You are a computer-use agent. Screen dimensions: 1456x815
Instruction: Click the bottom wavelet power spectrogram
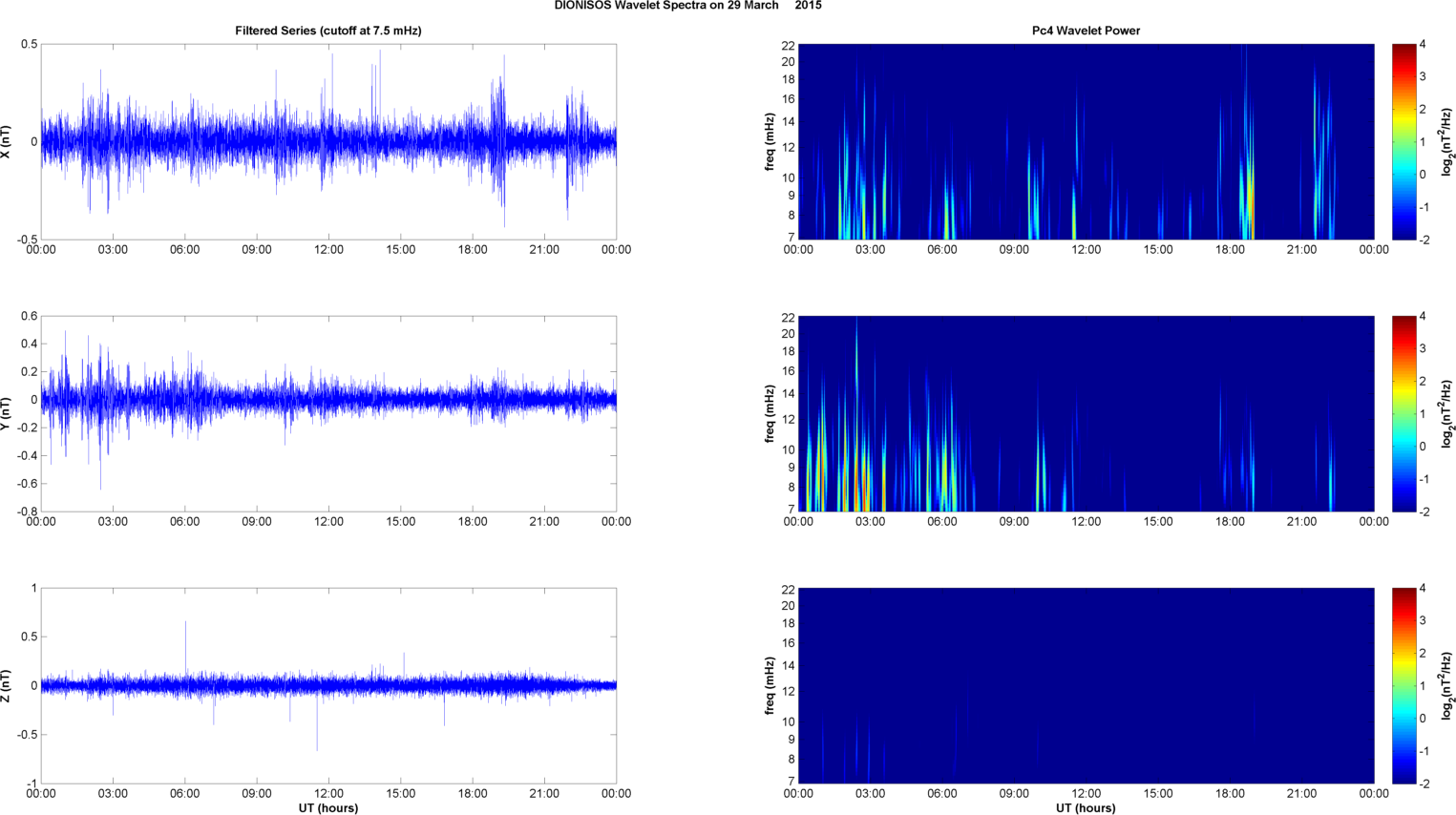tap(1086, 685)
